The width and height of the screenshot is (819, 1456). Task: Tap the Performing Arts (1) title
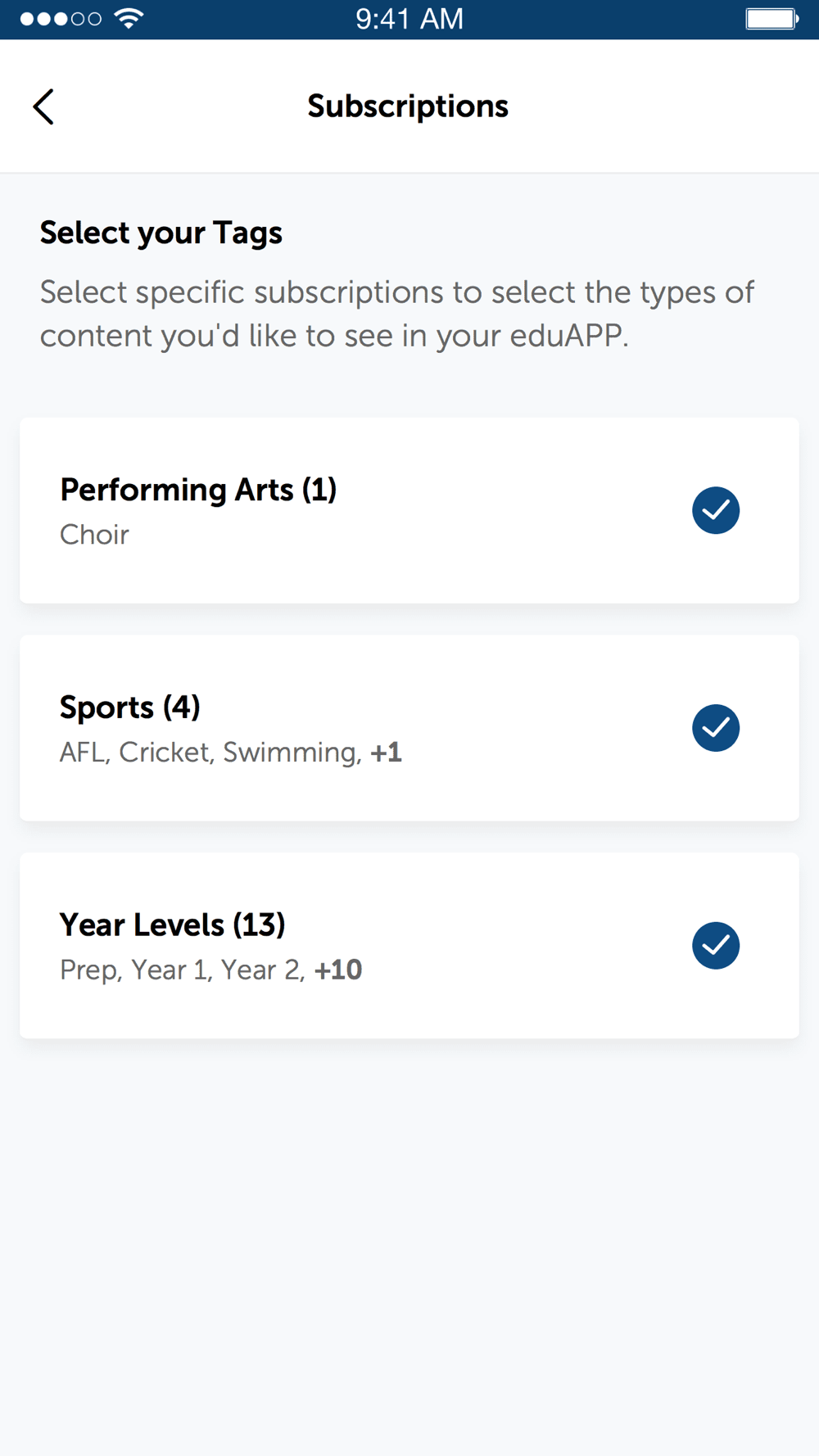coord(198,490)
